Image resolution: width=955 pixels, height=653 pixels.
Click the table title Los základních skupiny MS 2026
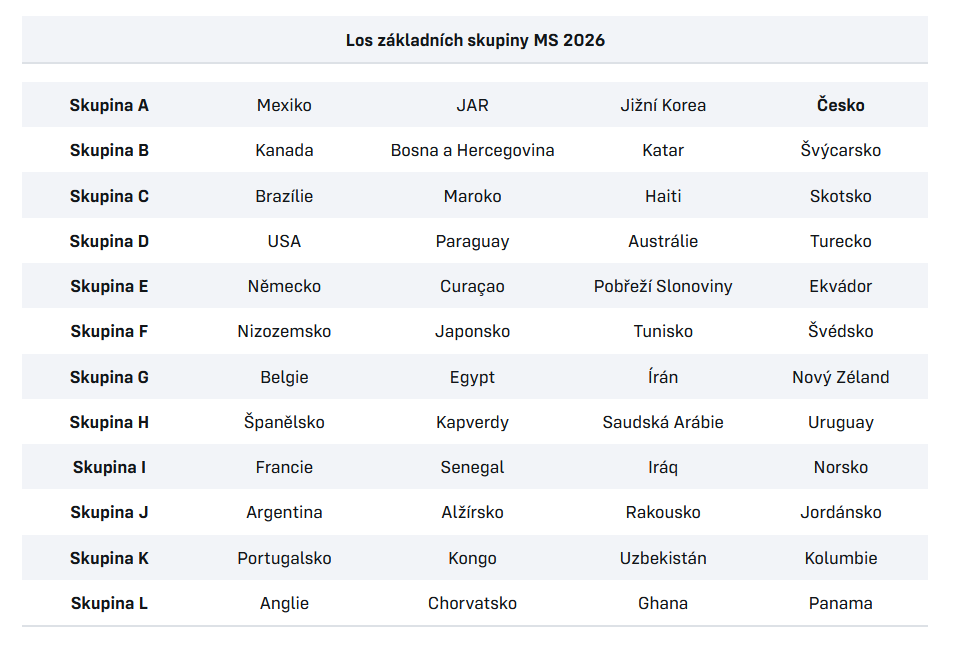coord(475,41)
